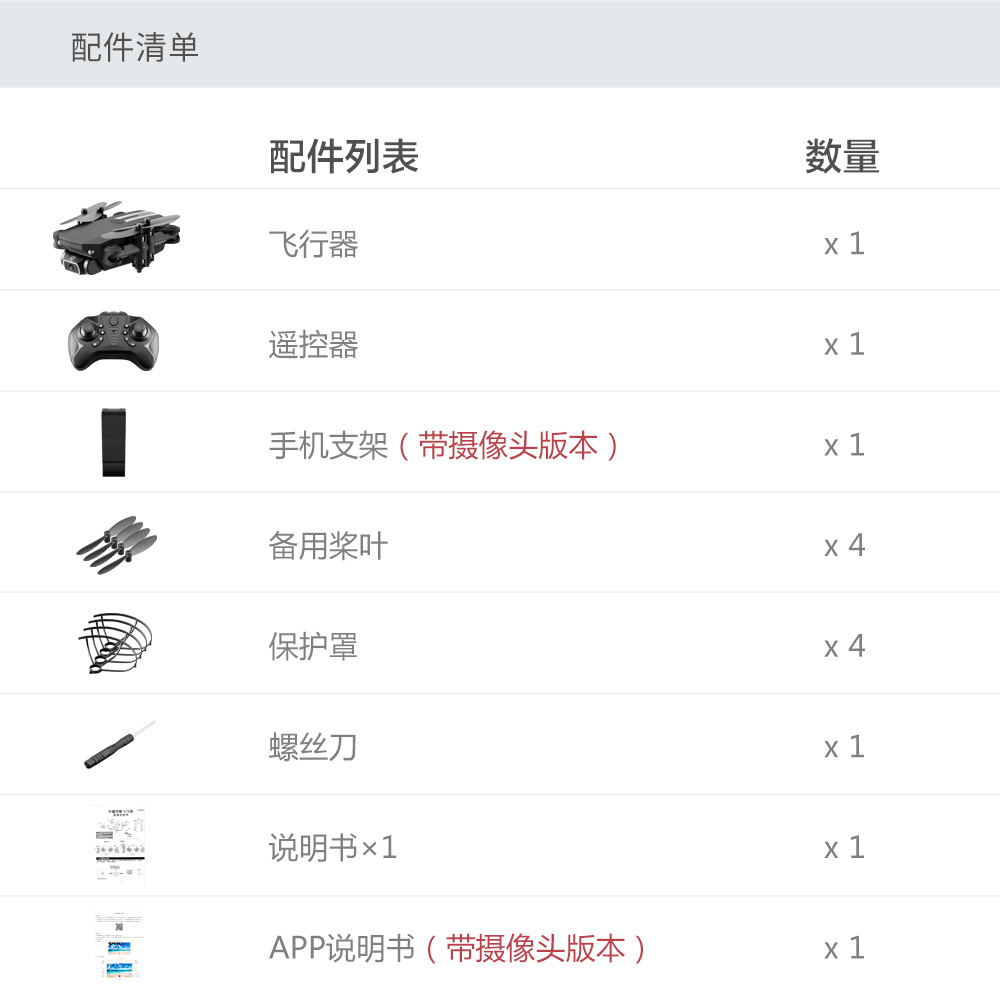Click the APP说明书 item label
This screenshot has width=1000, height=1000.
342,948
